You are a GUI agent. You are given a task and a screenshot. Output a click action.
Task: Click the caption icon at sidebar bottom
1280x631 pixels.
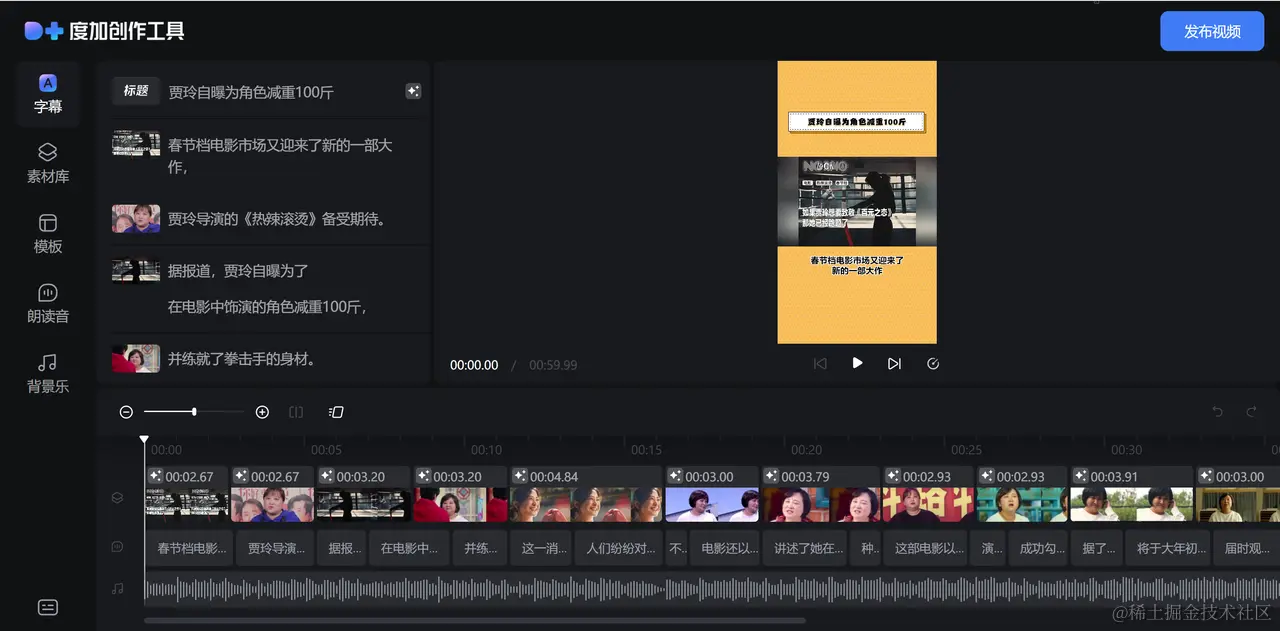tap(48, 607)
